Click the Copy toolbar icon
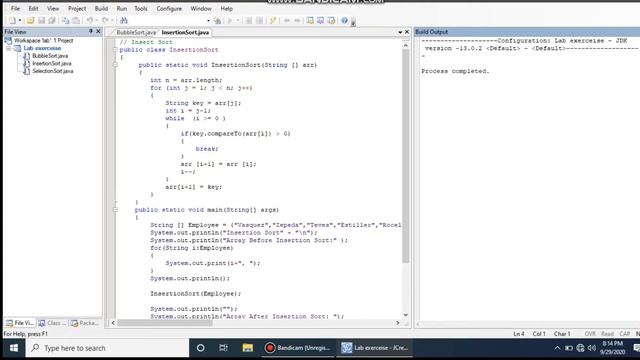Screen dimensions: 640x360 click(66, 20)
